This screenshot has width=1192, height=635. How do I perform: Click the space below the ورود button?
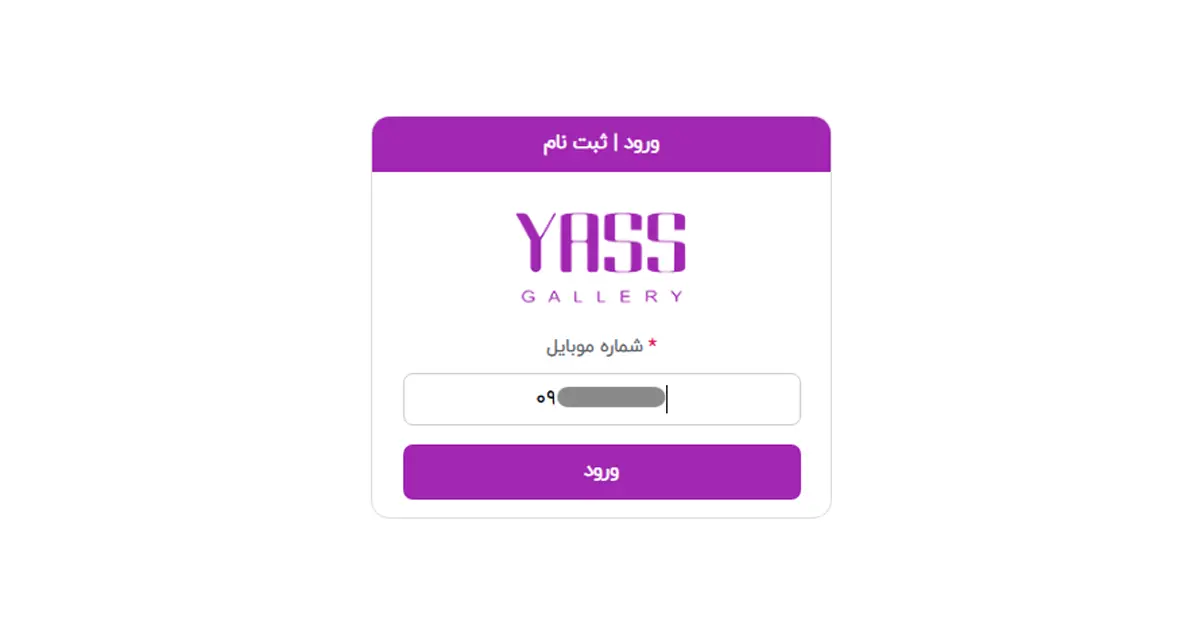[x=601, y=508]
